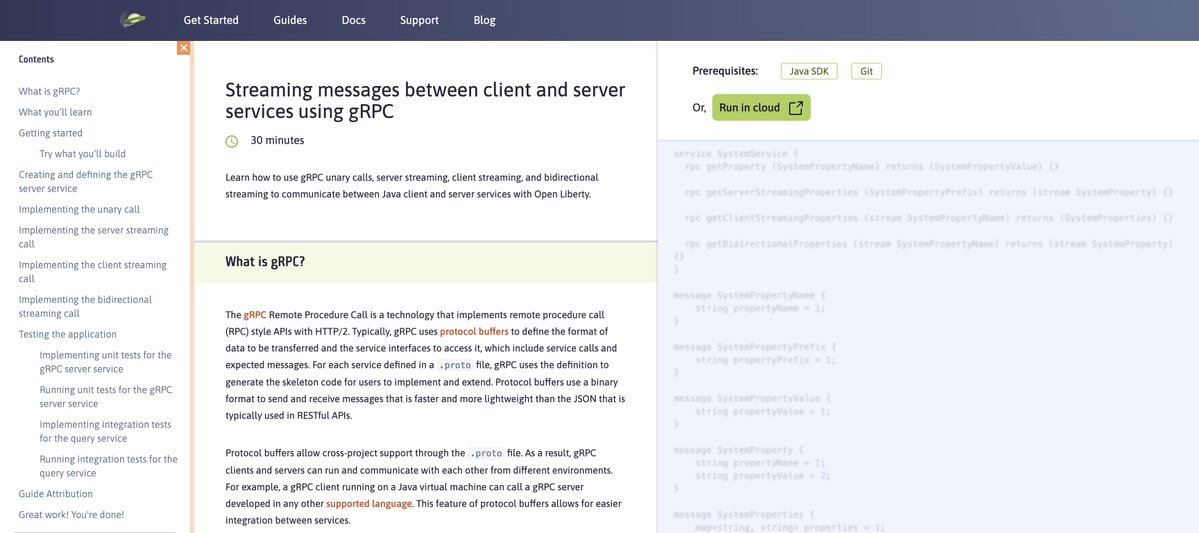Image resolution: width=1199 pixels, height=533 pixels.
Task: Open Running unit tests for the gRPC server service
Action: point(106,397)
